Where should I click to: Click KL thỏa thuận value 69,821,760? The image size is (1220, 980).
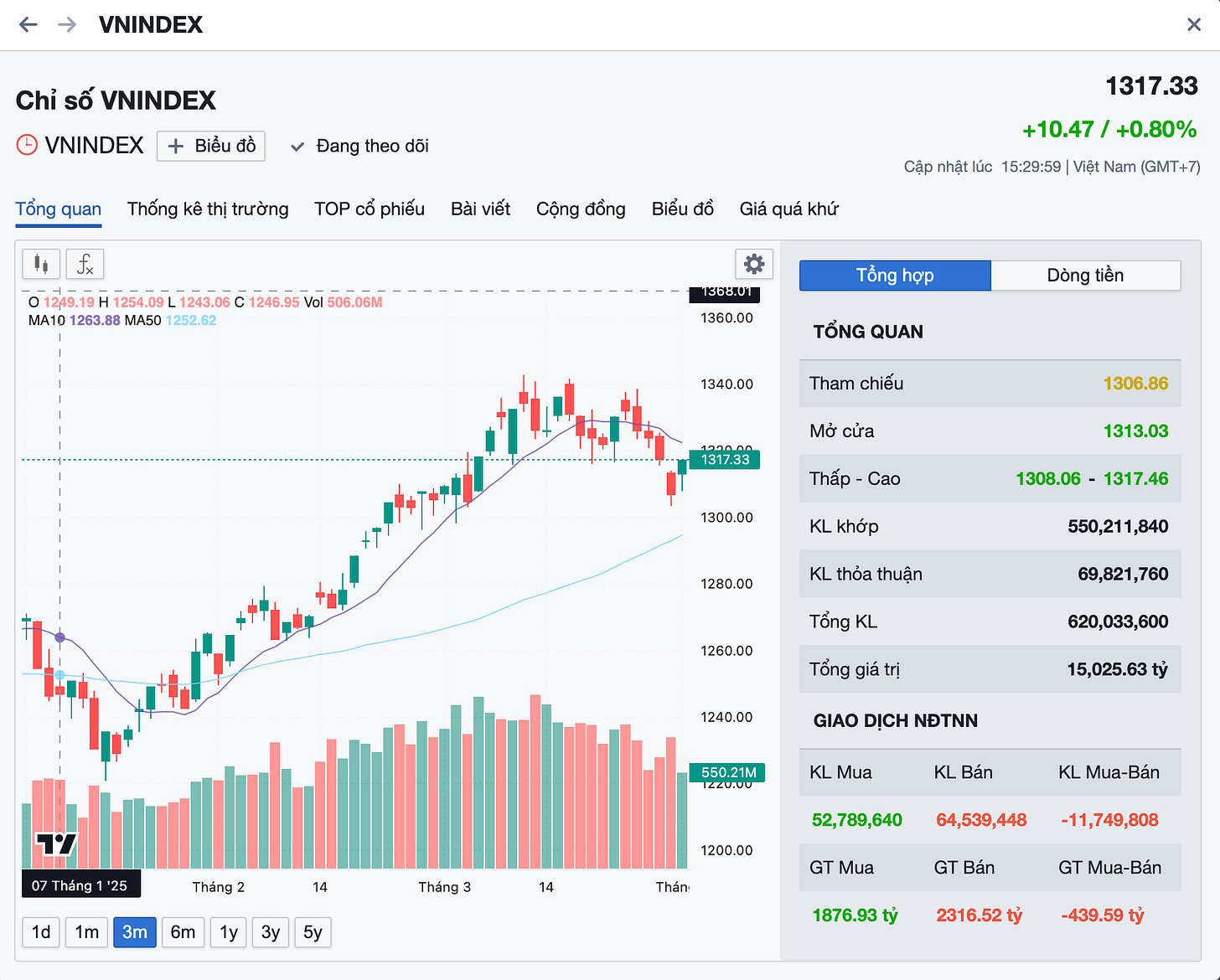(1123, 575)
